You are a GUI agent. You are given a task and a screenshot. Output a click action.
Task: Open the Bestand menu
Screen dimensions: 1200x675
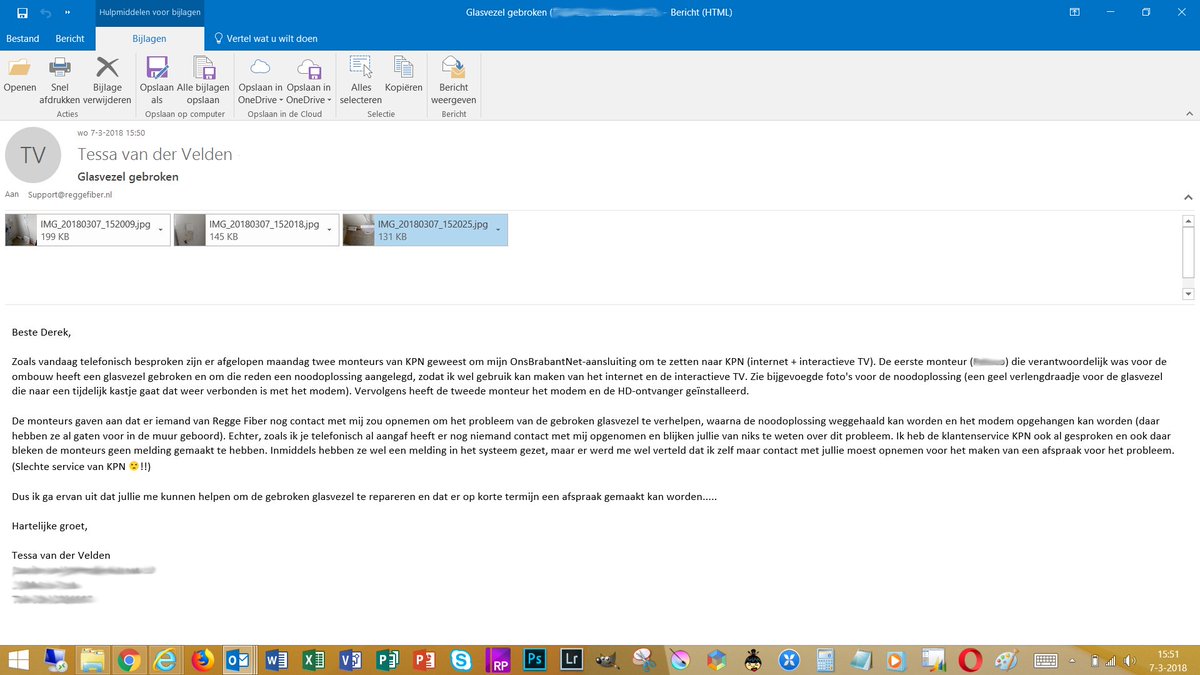[23, 39]
